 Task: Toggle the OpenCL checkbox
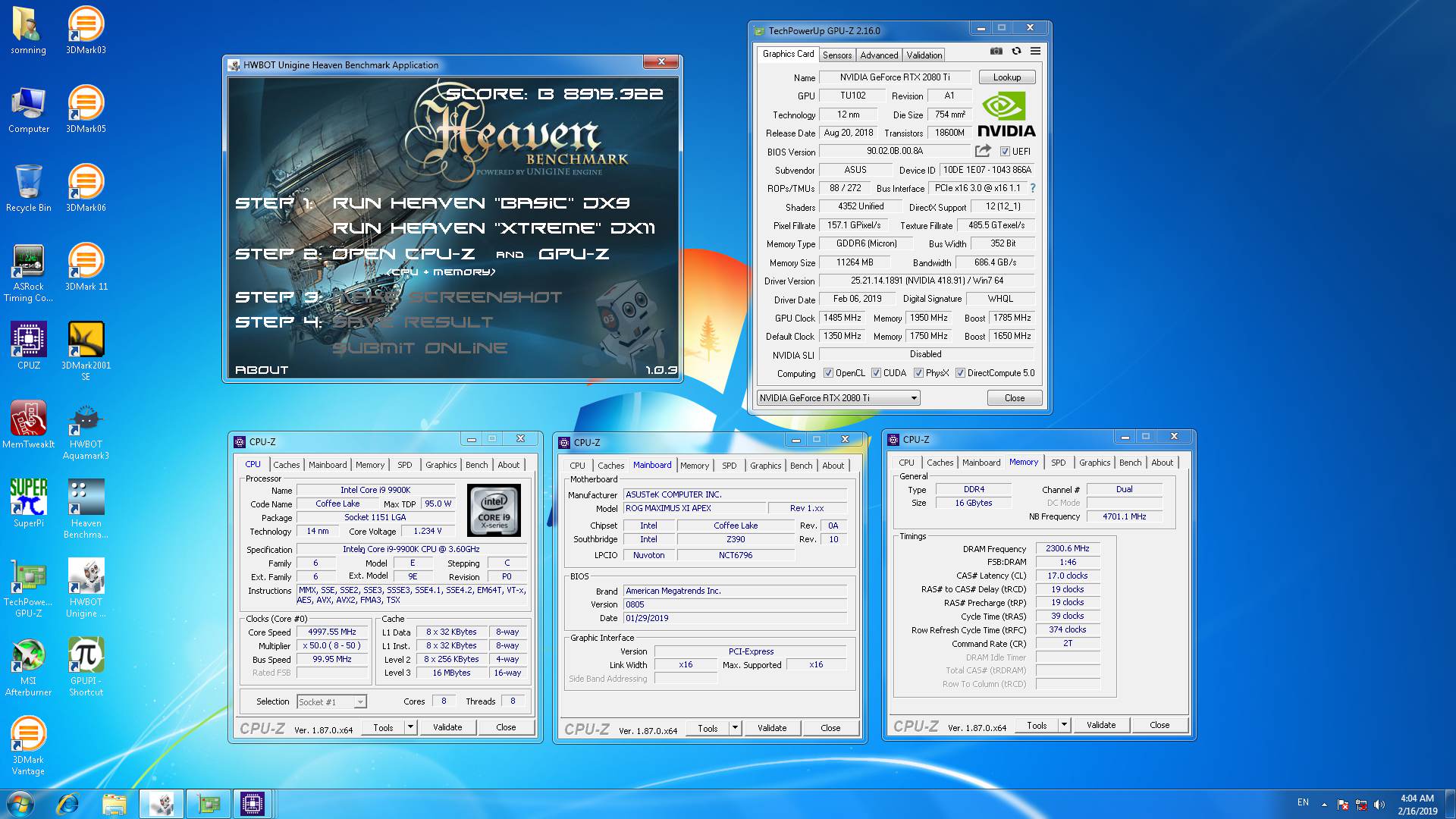coord(828,373)
